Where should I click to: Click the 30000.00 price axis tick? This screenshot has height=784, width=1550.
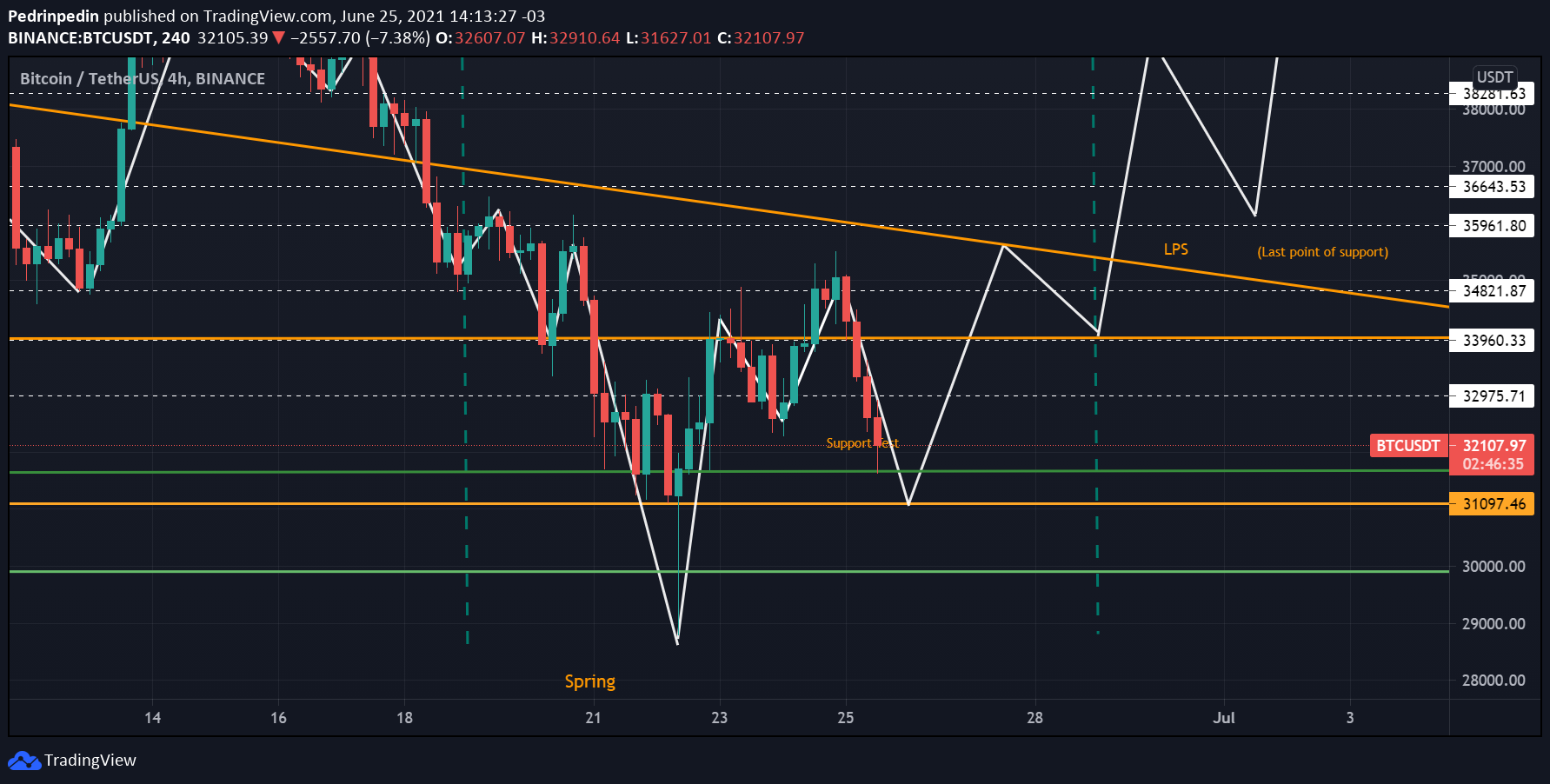(1493, 567)
